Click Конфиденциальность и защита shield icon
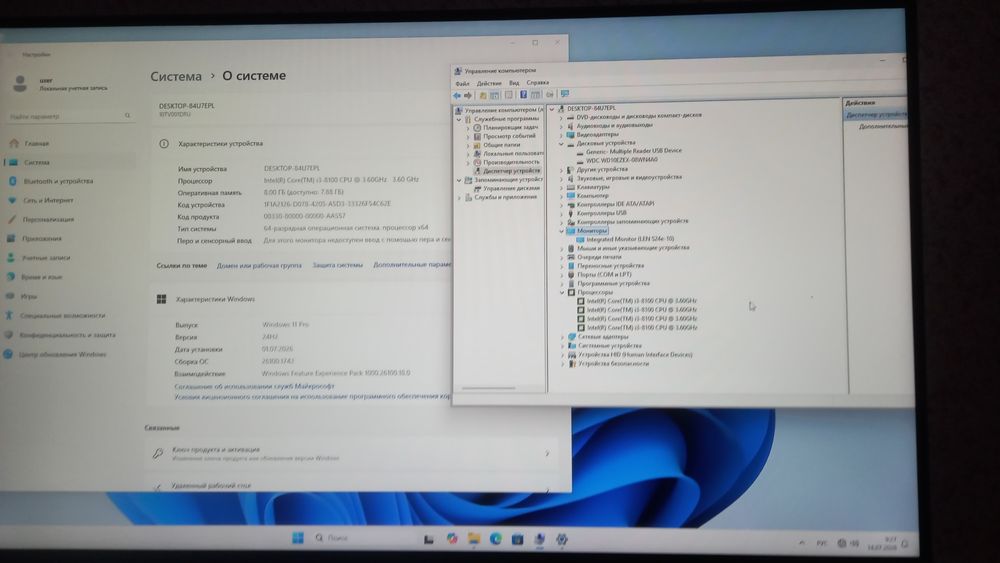Screen dimensions: 1000x563 click(8, 335)
